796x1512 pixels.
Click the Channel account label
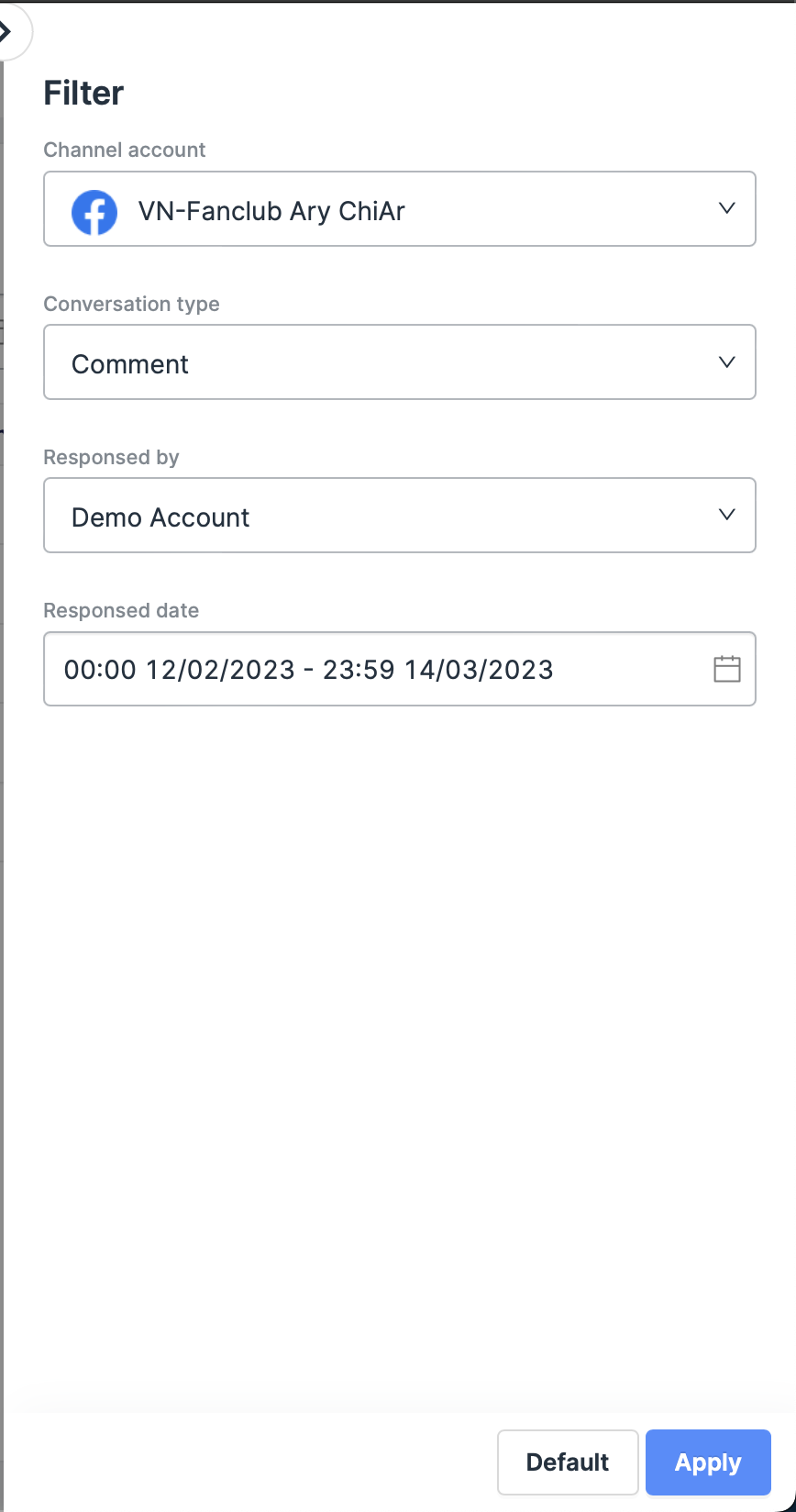[x=125, y=150]
